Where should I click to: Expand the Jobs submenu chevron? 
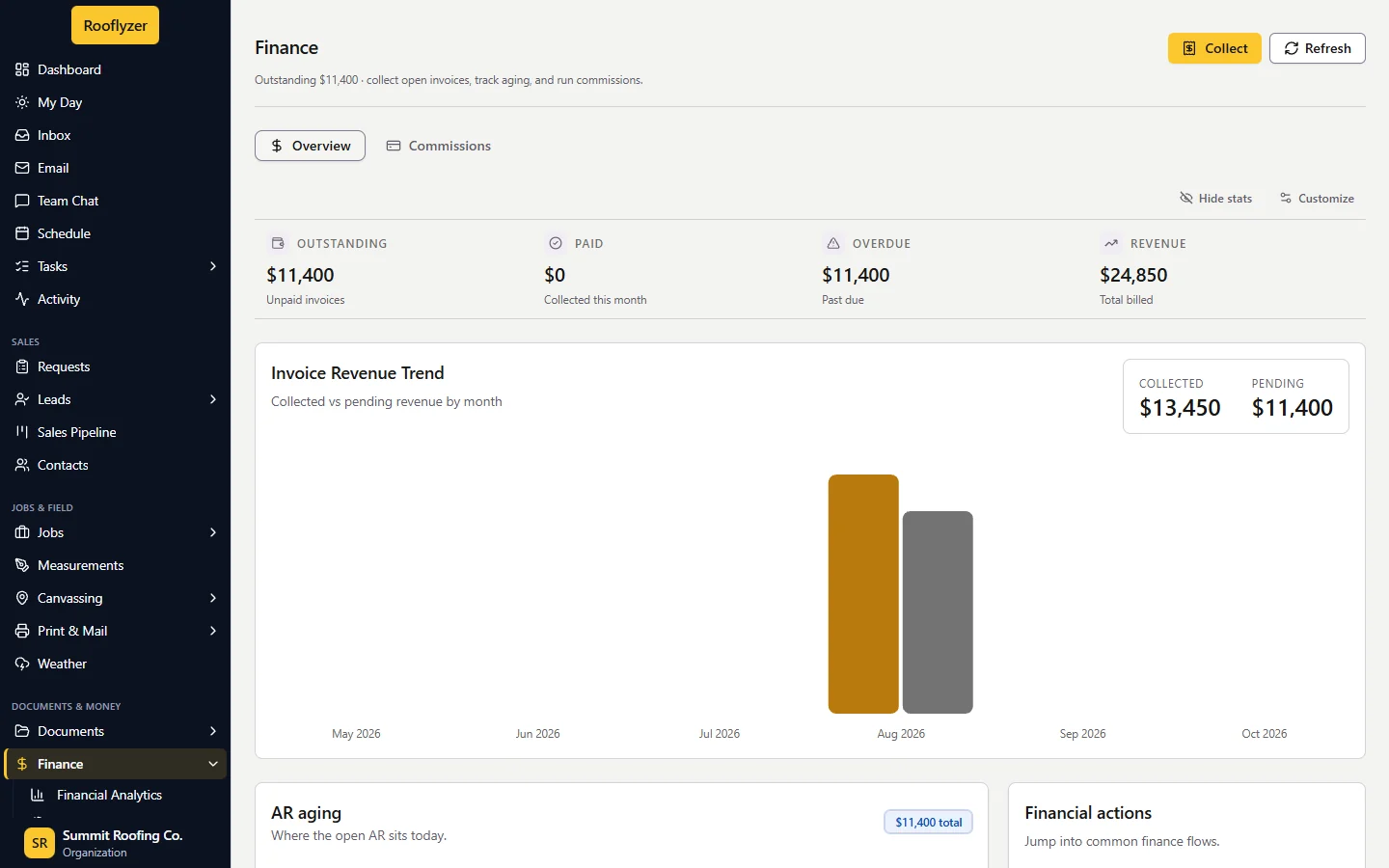pos(213,532)
